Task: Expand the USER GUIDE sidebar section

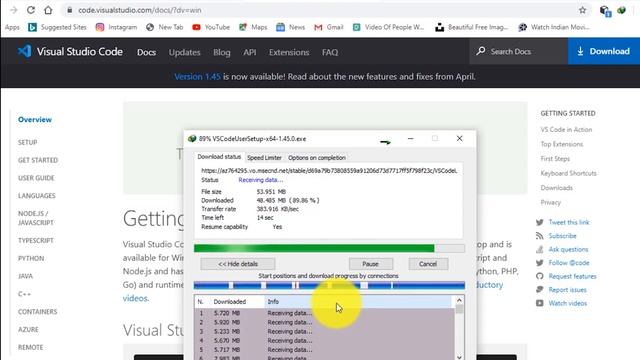Action: 36,178
